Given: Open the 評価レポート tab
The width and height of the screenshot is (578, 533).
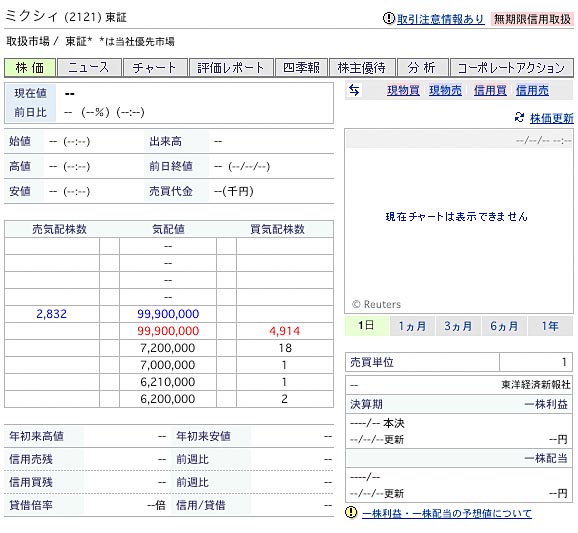Looking at the screenshot, I should click(231, 67).
